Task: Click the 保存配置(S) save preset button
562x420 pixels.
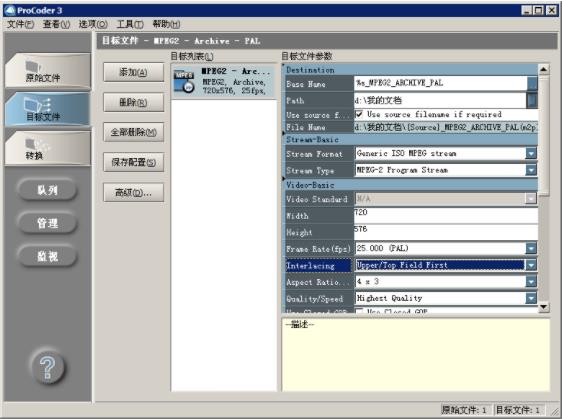Action: pyautogui.click(x=133, y=162)
